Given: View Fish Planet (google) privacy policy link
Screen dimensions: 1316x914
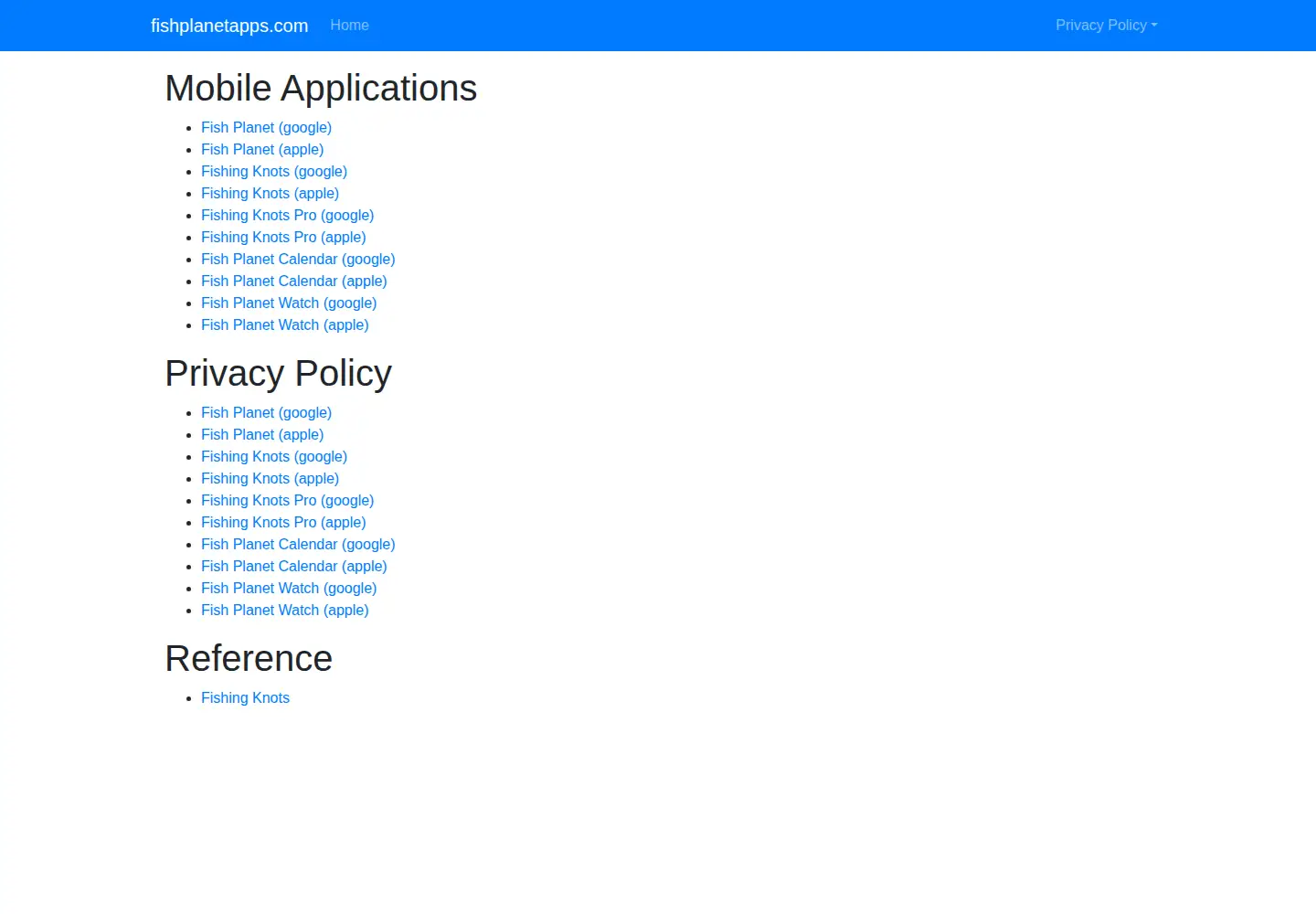Looking at the screenshot, I should 266,412.
